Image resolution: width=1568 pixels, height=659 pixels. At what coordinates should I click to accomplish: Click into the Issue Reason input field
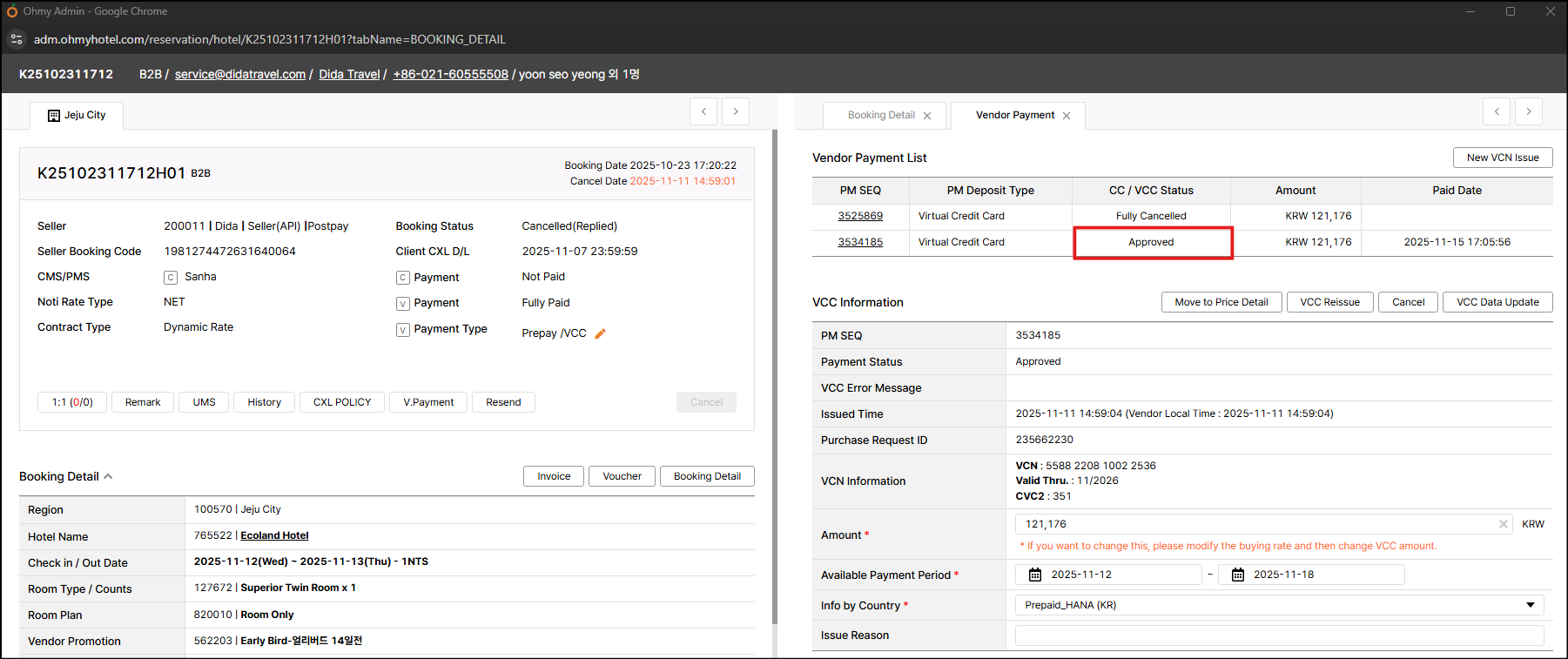(x=1279, y=635)
